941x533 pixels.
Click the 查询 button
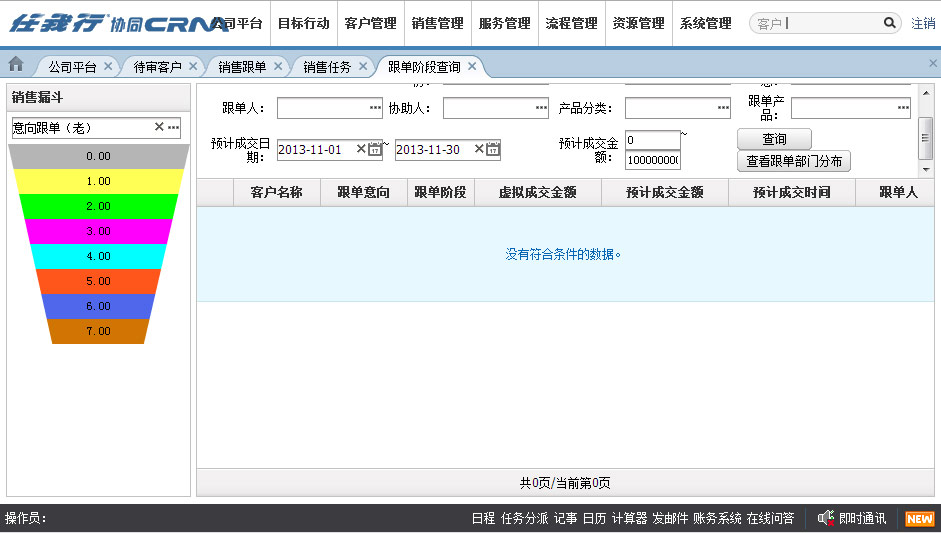774,139
